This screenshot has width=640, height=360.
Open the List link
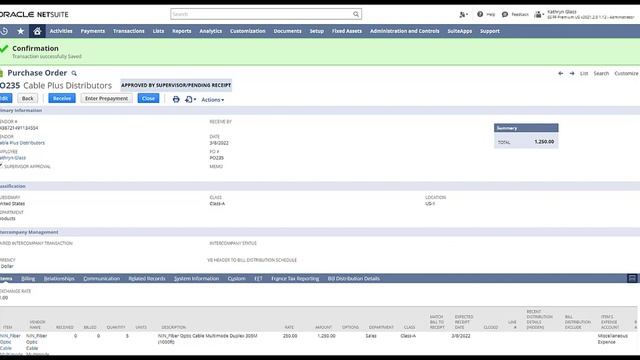(x=584, y=73)
